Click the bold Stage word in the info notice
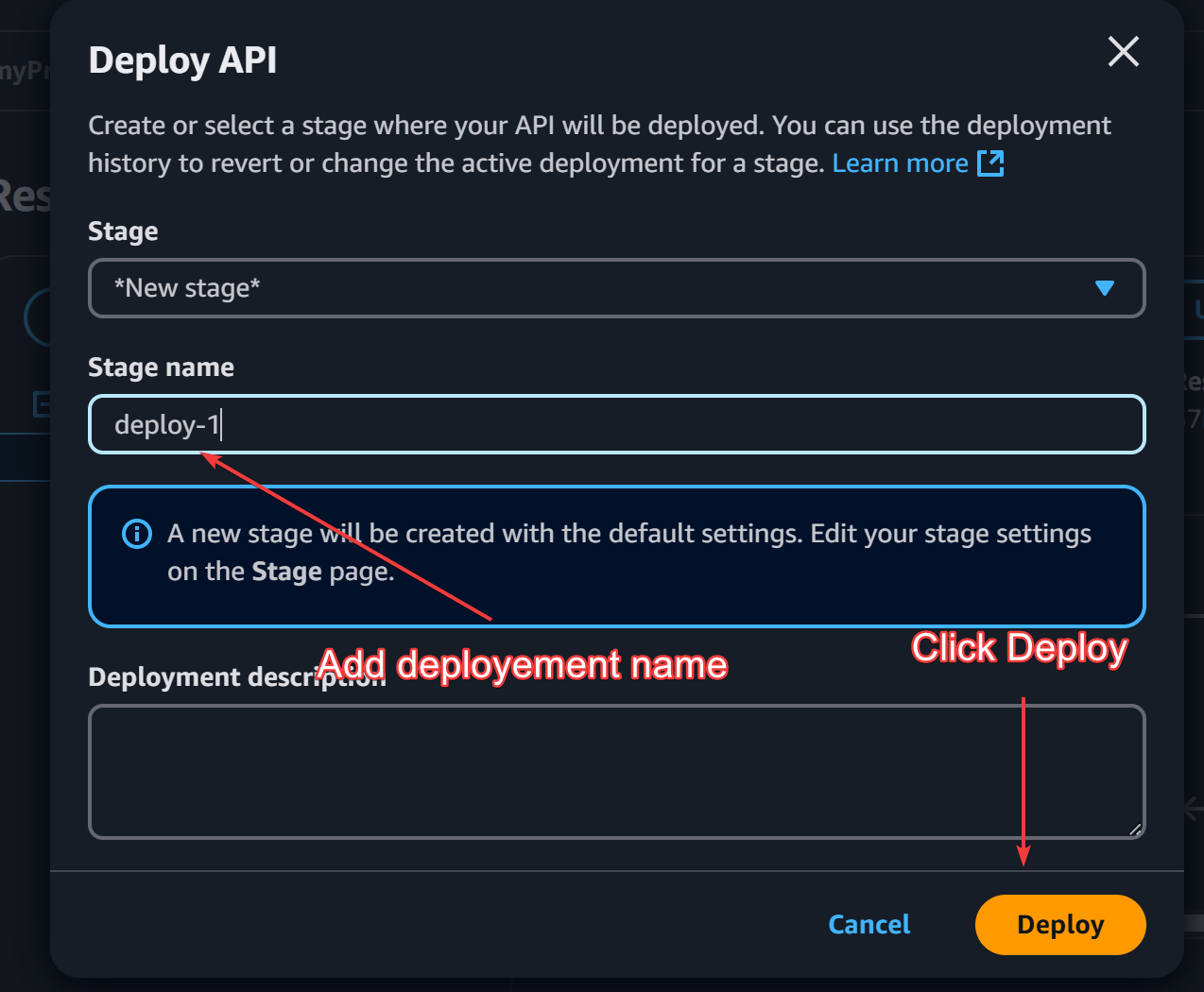Image resolution: width=1204 pixels, height=992 pixels. click(286, 572)
